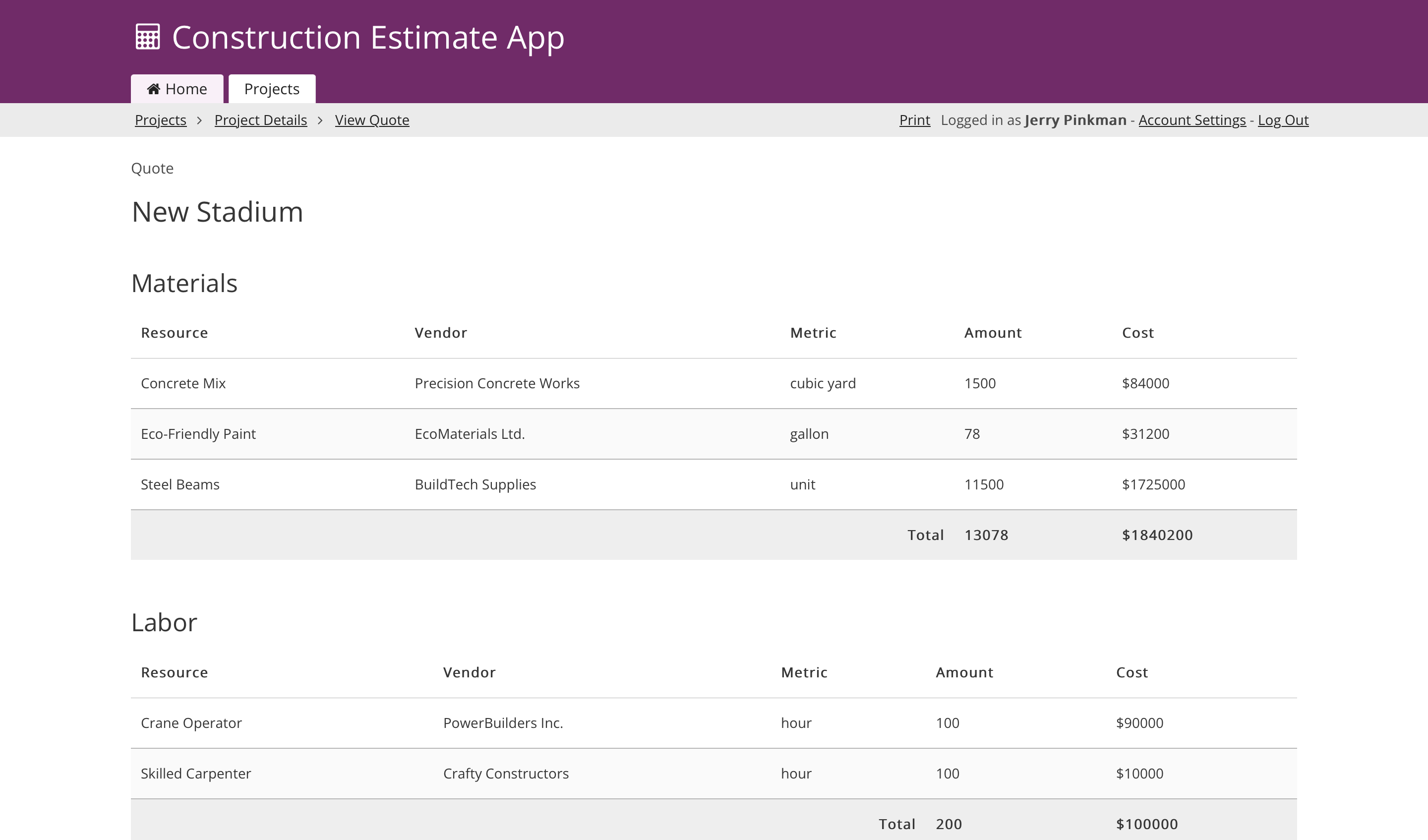Click the Materials total cost of $1840200
Viewport: 1428px width, 840px height.
[x=1157, y=535]
